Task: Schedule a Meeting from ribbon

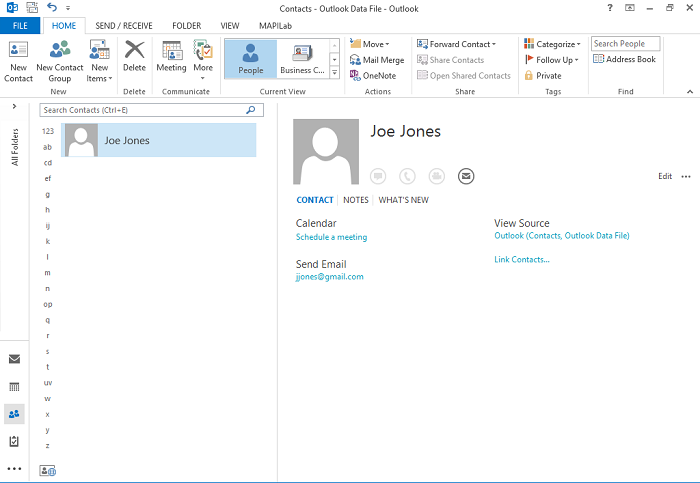Action: [x=171, y=56]
